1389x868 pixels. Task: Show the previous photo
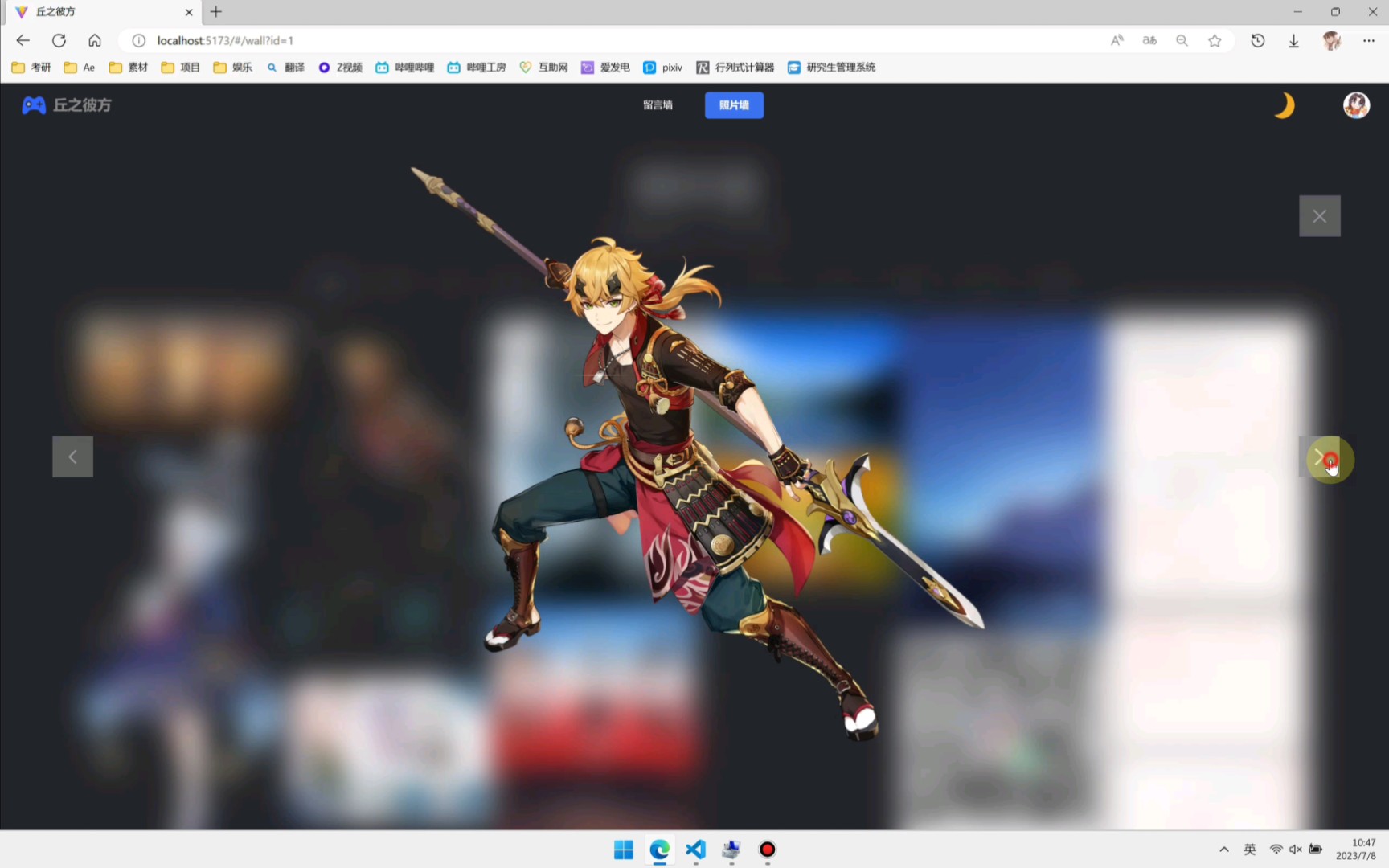pos(72,457)
